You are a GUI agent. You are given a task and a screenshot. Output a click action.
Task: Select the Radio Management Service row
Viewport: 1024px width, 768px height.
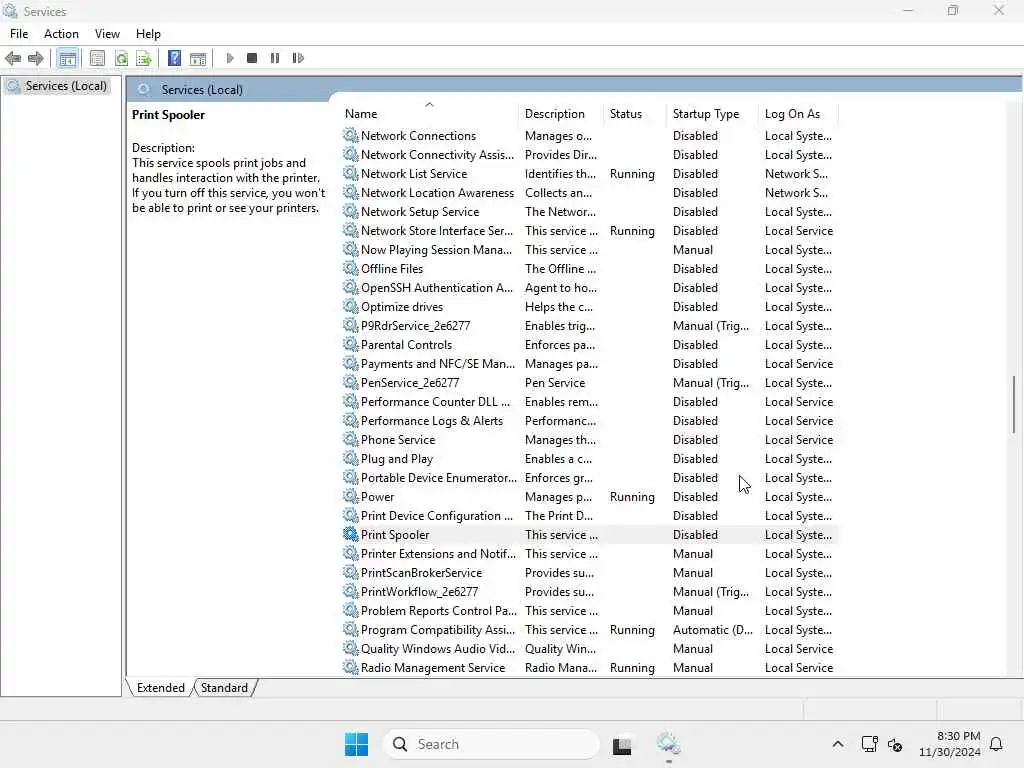point(589,667)
